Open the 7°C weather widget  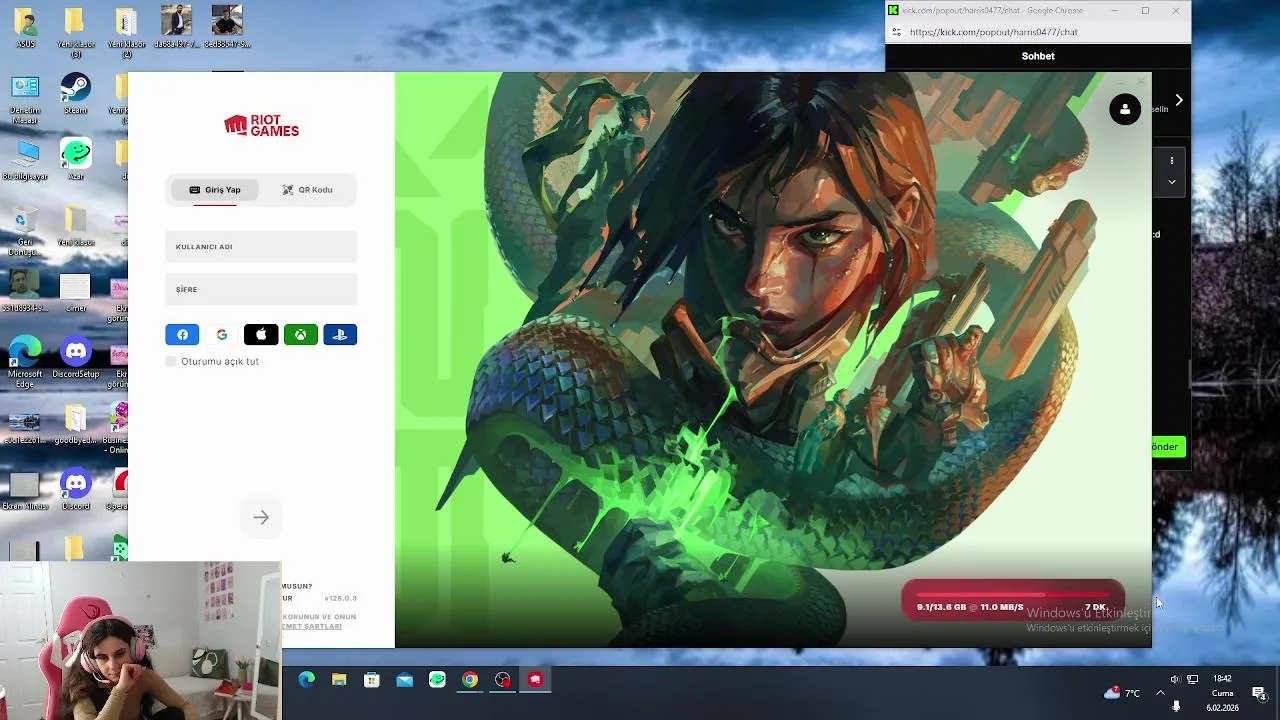pos(1122,693)
